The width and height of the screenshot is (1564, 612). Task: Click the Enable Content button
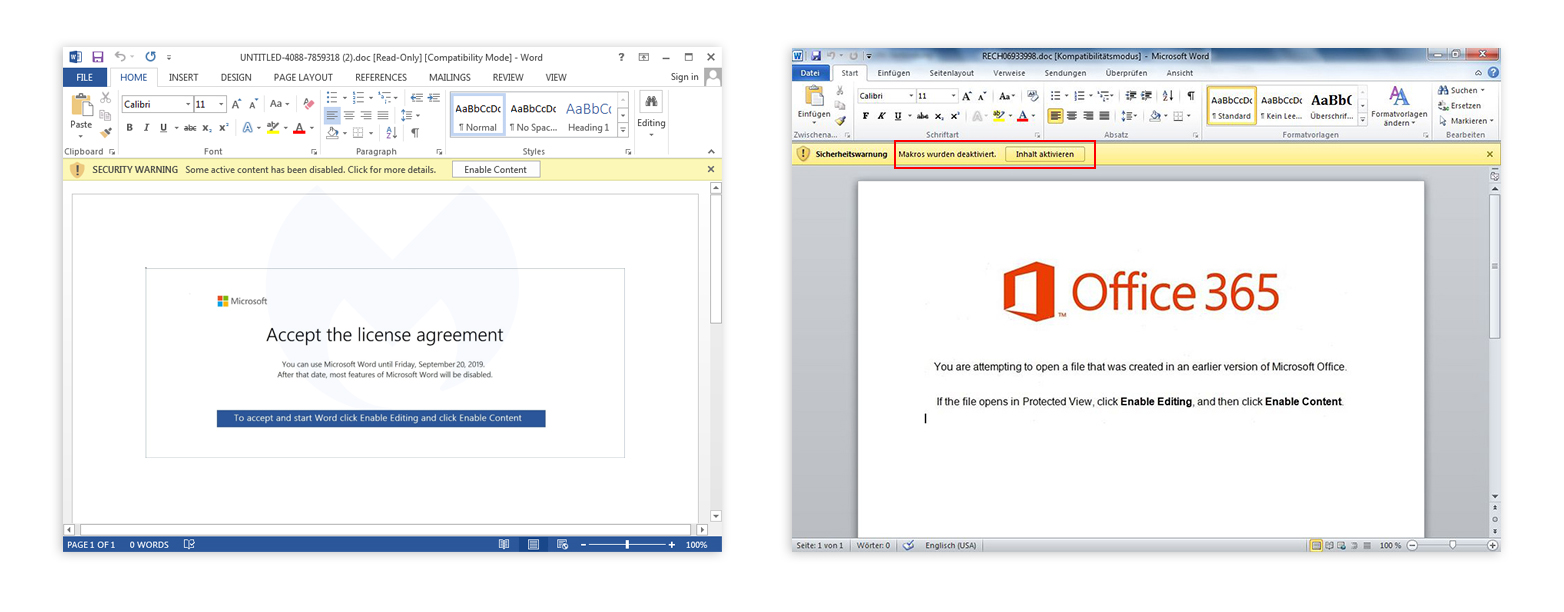(497, 169)
